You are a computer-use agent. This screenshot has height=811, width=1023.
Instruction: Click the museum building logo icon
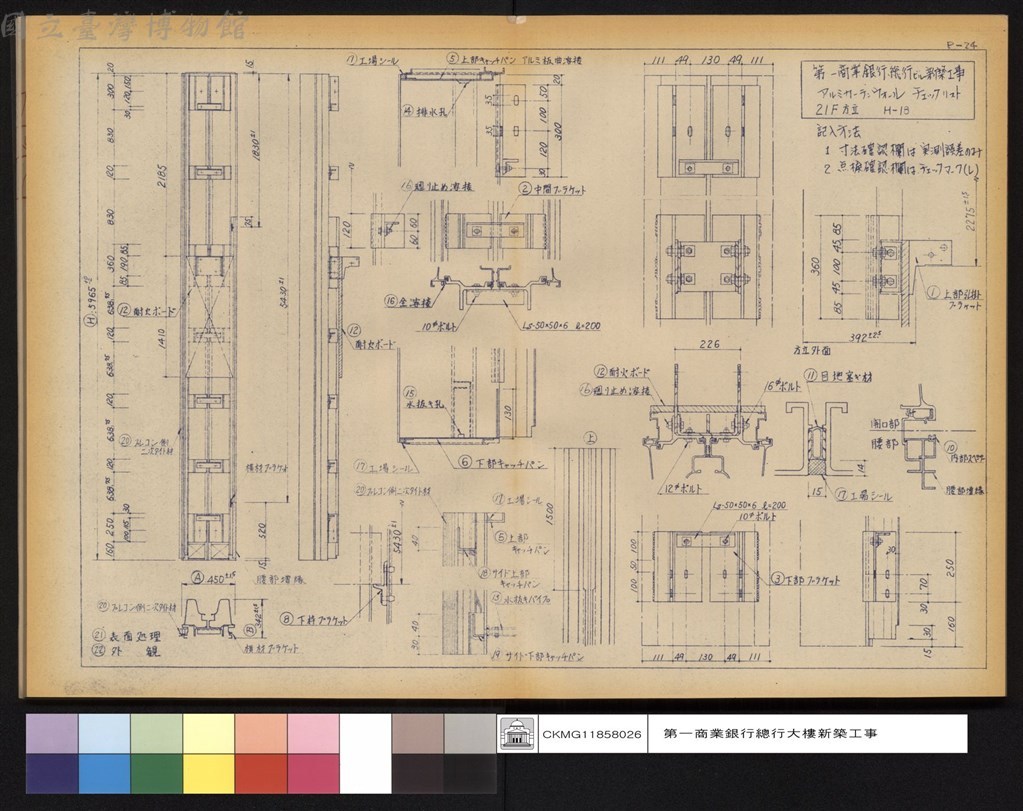point(517,733)
